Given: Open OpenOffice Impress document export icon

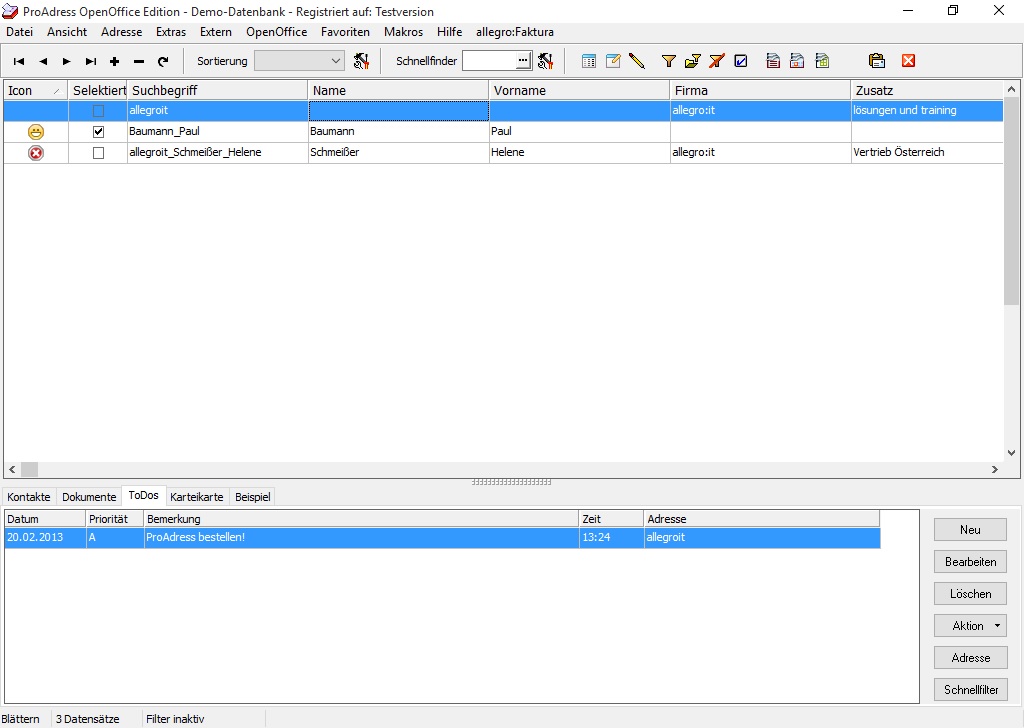Looking at the screenshot, I should tap(797, 61).
